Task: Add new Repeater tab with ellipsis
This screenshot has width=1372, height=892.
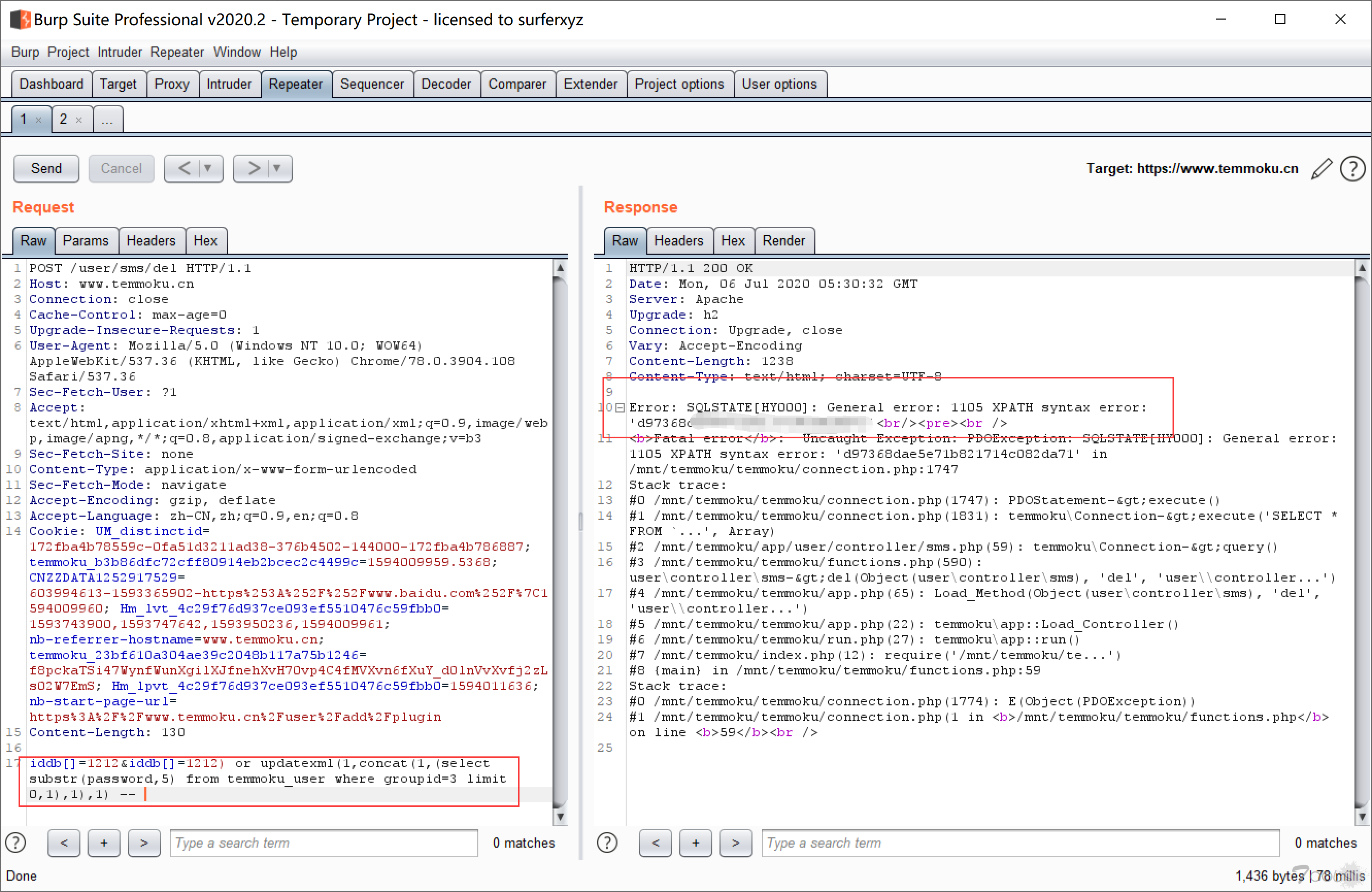Action: 107,119
